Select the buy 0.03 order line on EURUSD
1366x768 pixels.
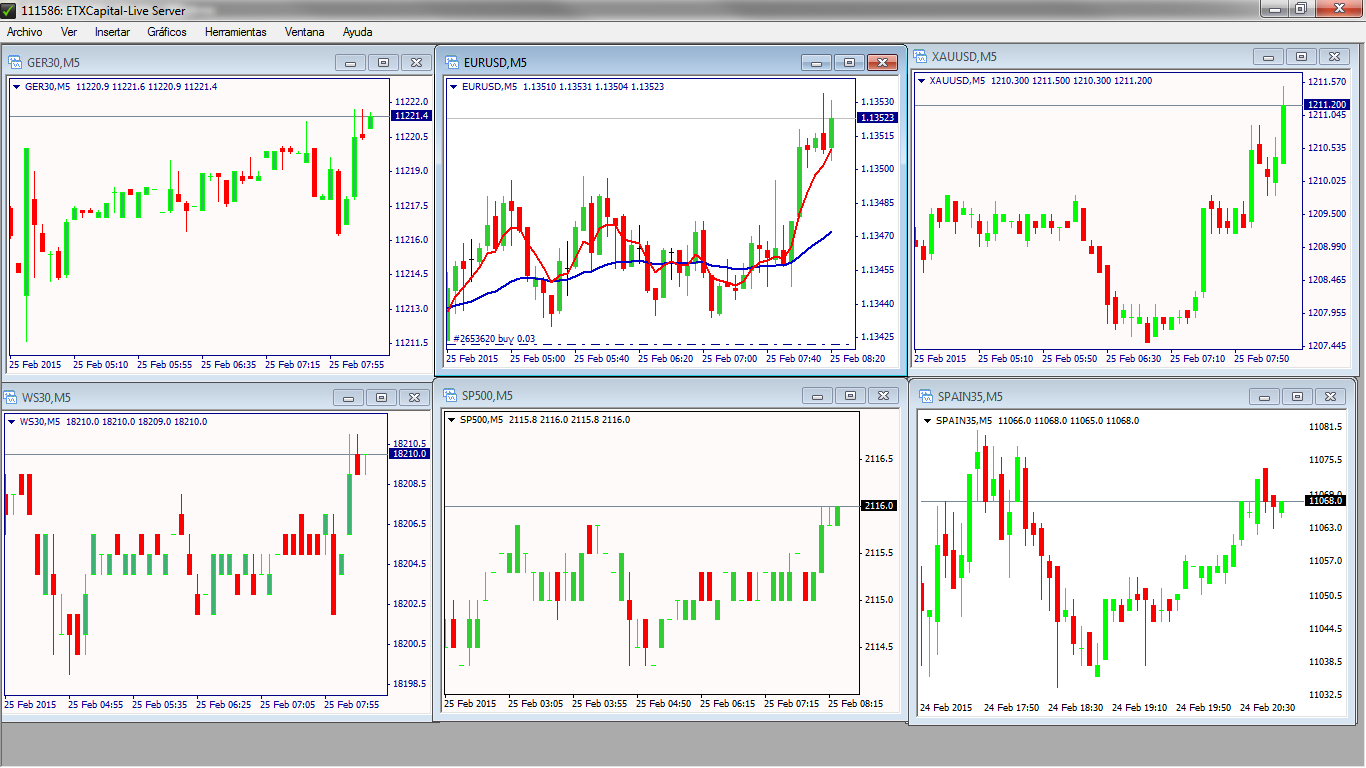click(x=495, y=339)
